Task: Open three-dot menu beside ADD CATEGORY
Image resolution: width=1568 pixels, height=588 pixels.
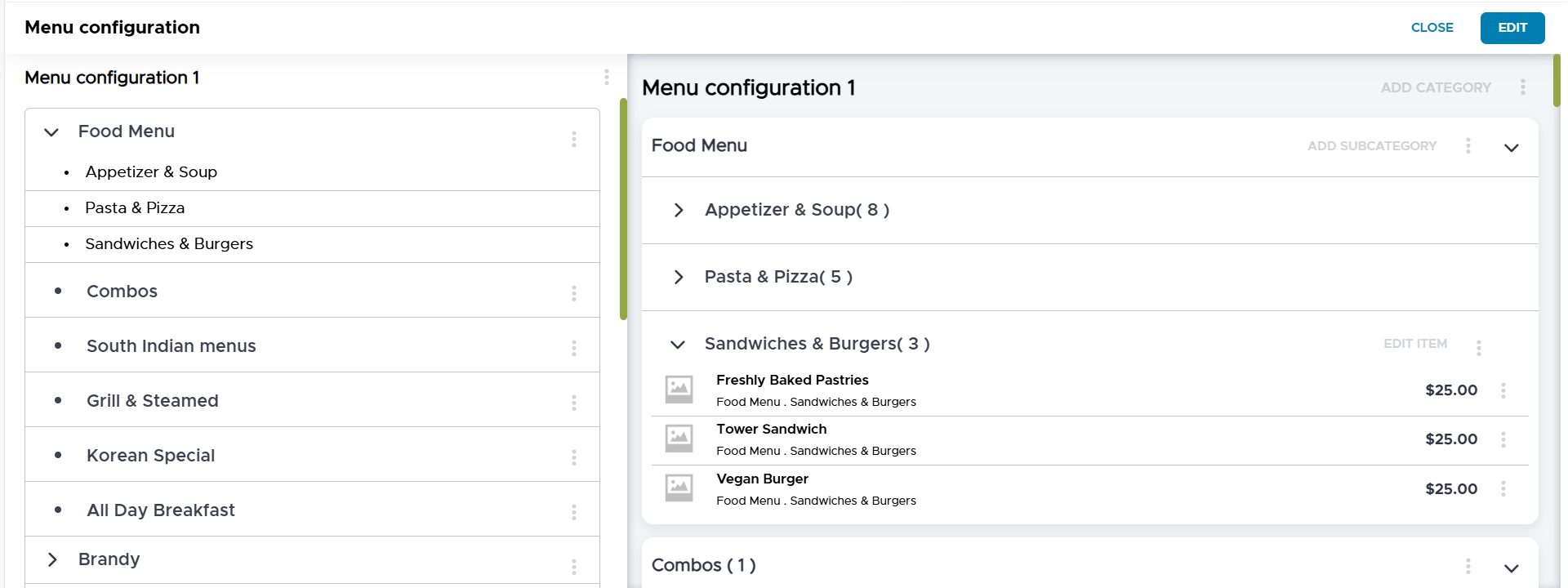Action: [x=1522, y=87]
